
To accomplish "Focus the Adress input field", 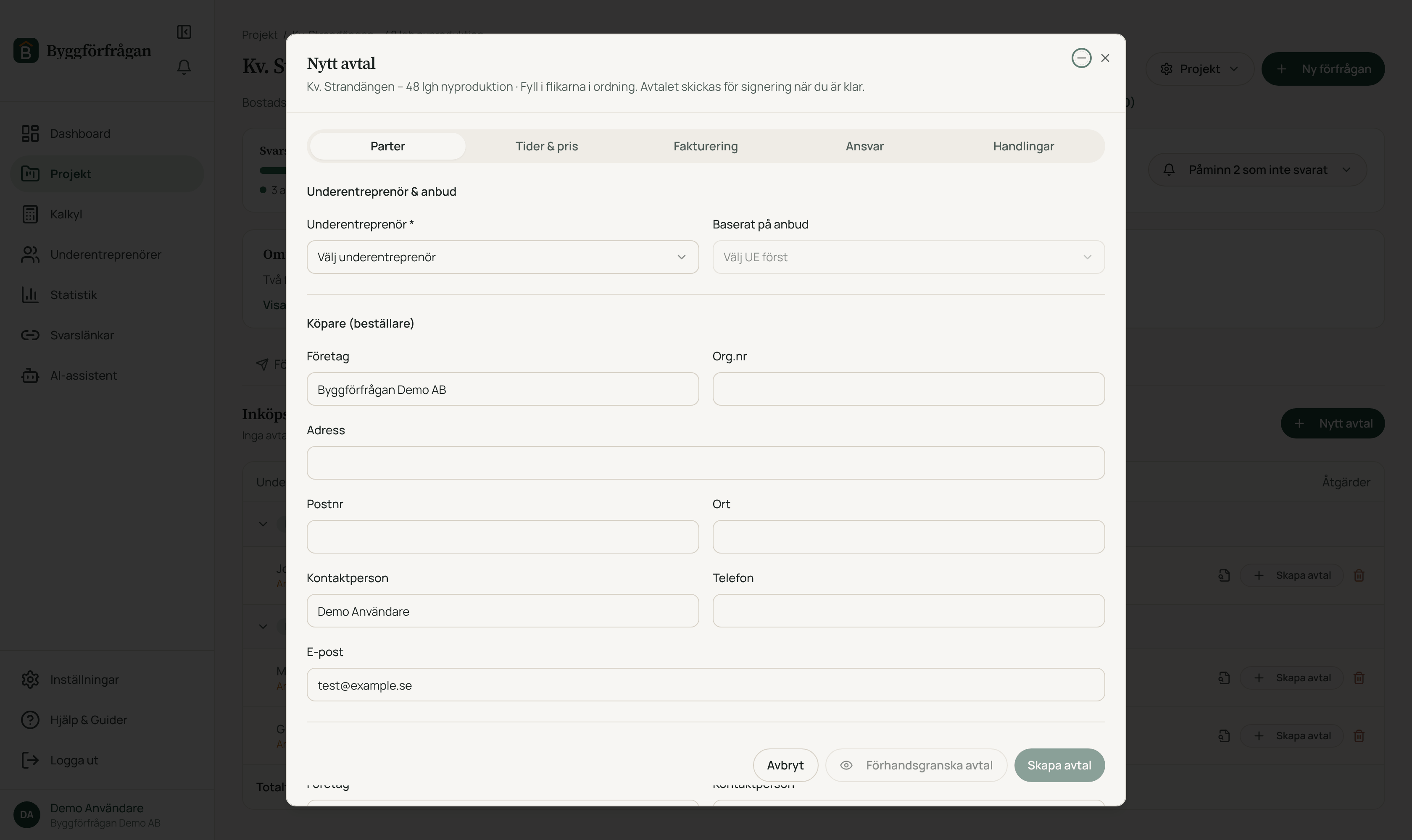I will [x=706, y=463].
